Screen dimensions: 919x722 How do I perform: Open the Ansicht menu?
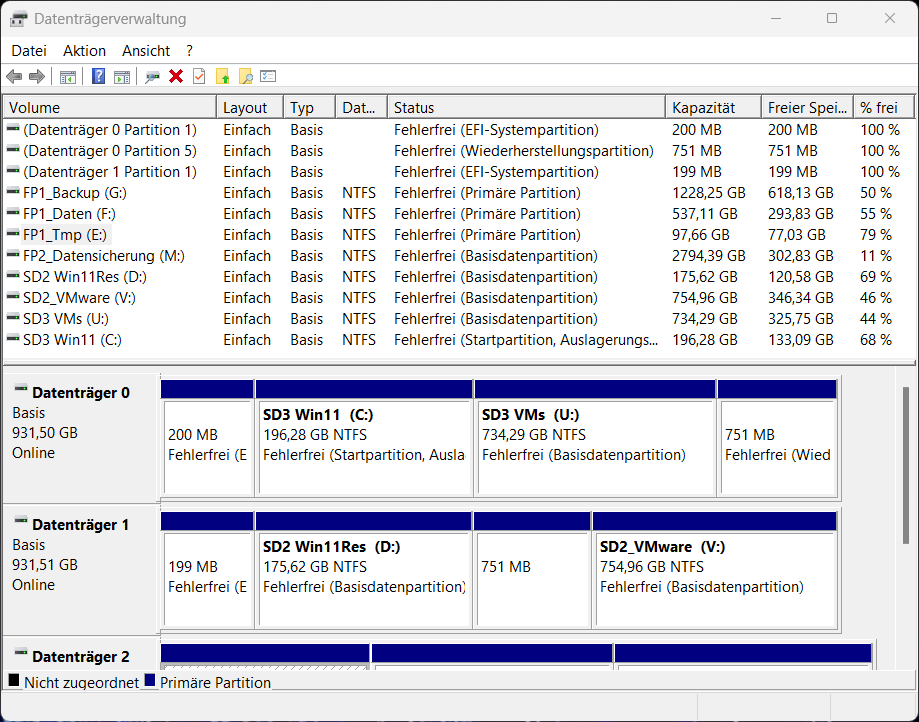[145, 50]
